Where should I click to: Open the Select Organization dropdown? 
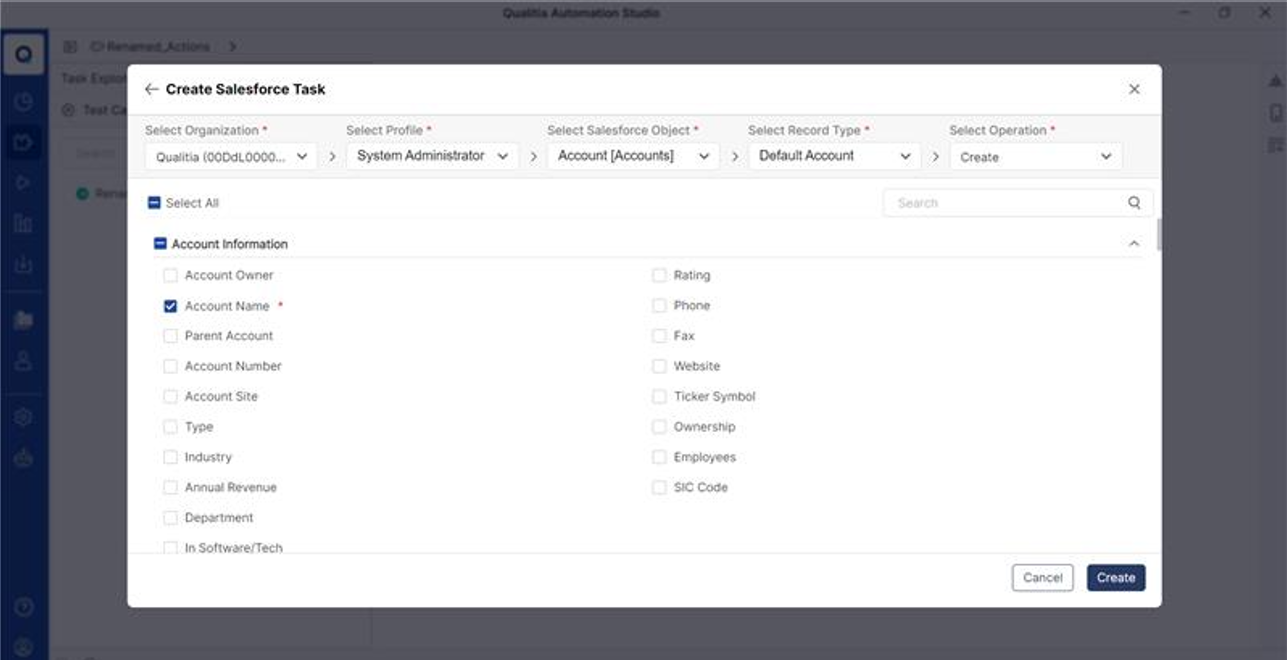point(231,157)
